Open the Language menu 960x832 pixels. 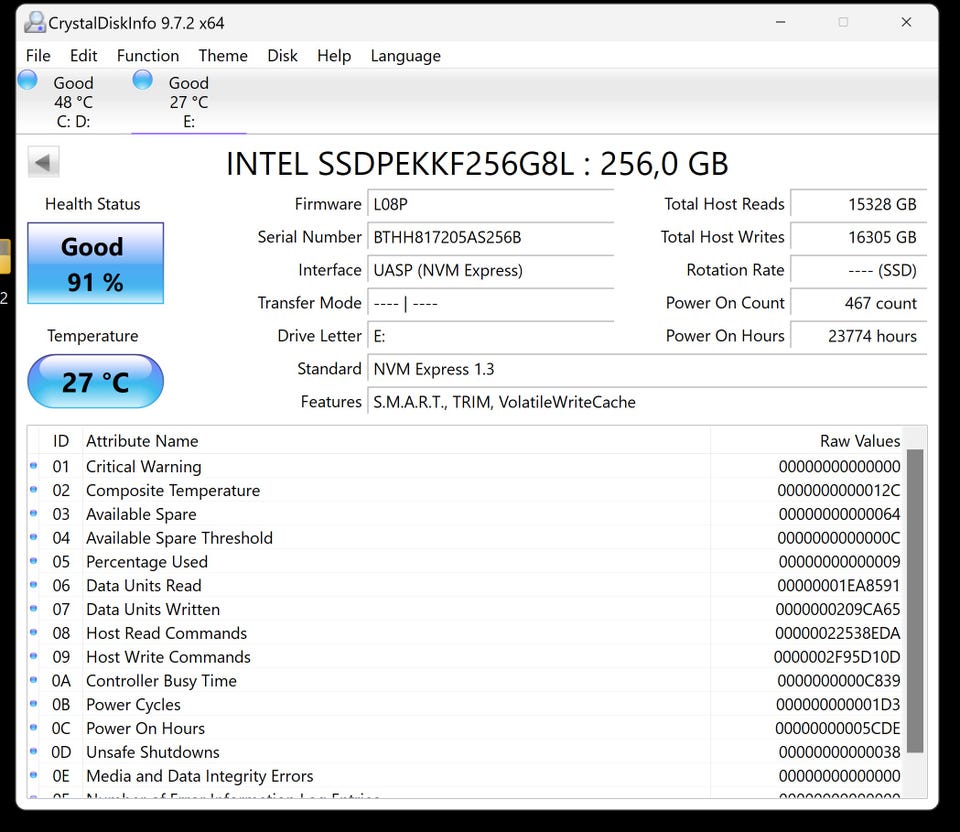coord(405,56)
